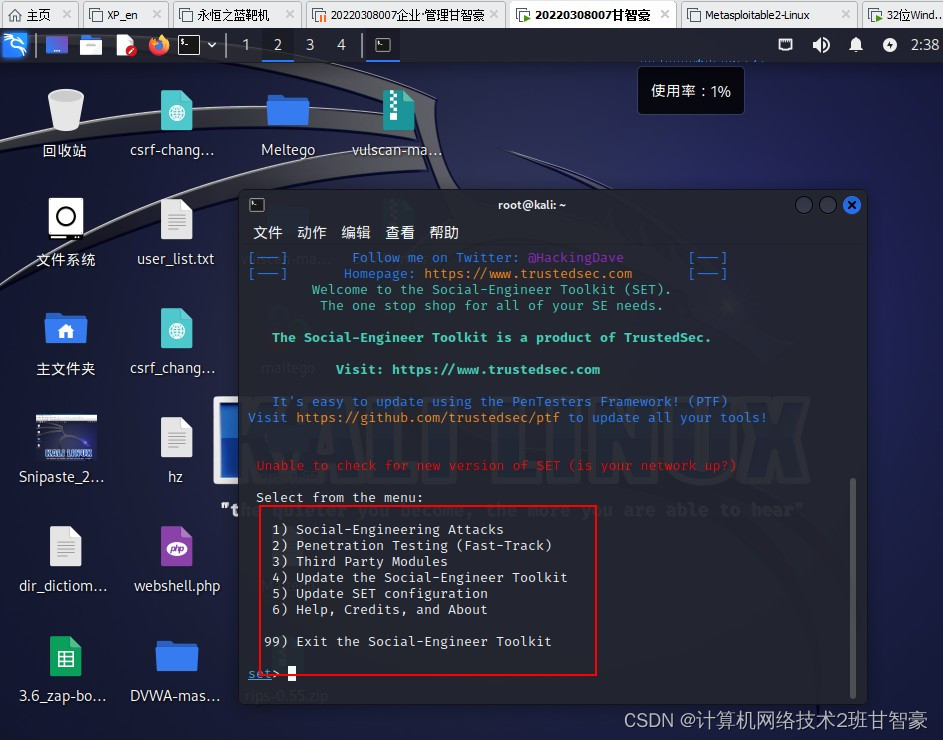Open the 动作 menu in terminal
943x740 pixels.
click(312, 233)
